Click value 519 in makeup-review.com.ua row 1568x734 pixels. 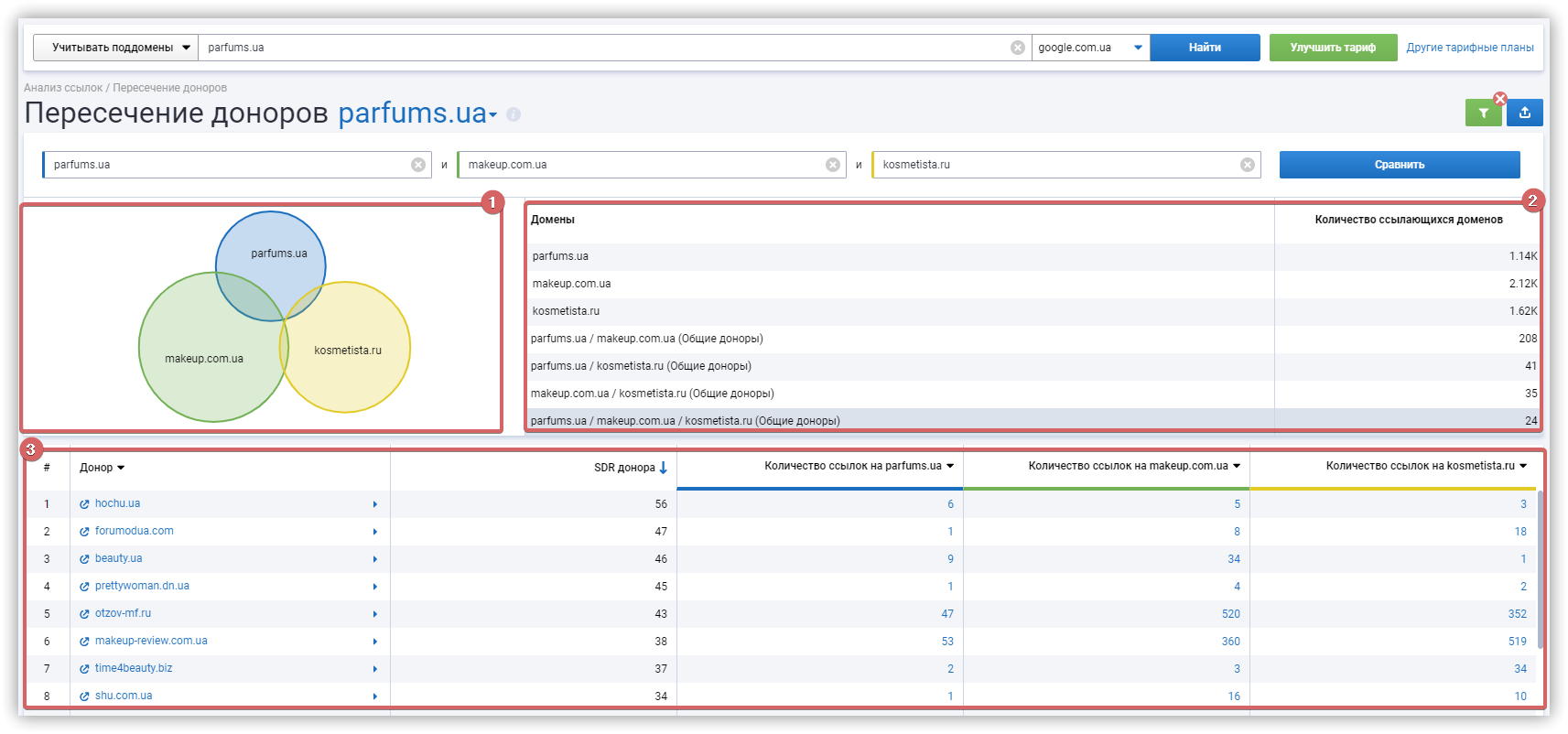[1517, 642]
